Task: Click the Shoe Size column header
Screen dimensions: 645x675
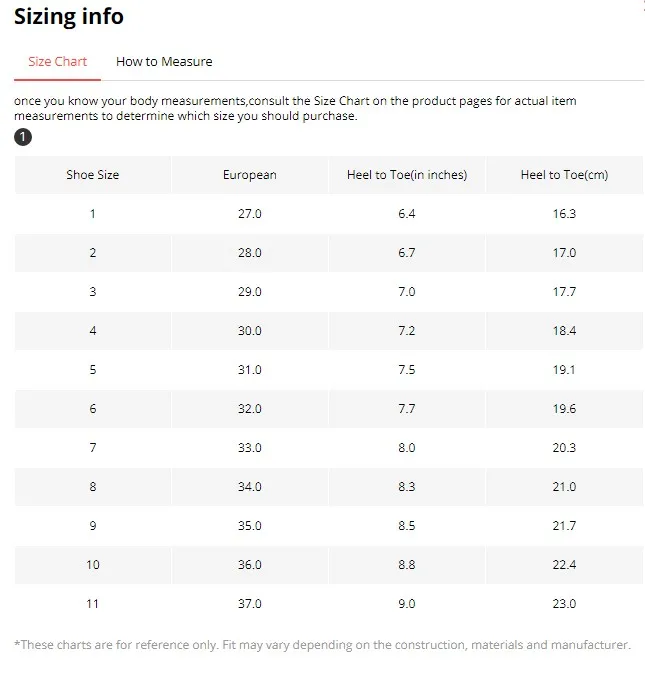Action: [x=93, y=175]
